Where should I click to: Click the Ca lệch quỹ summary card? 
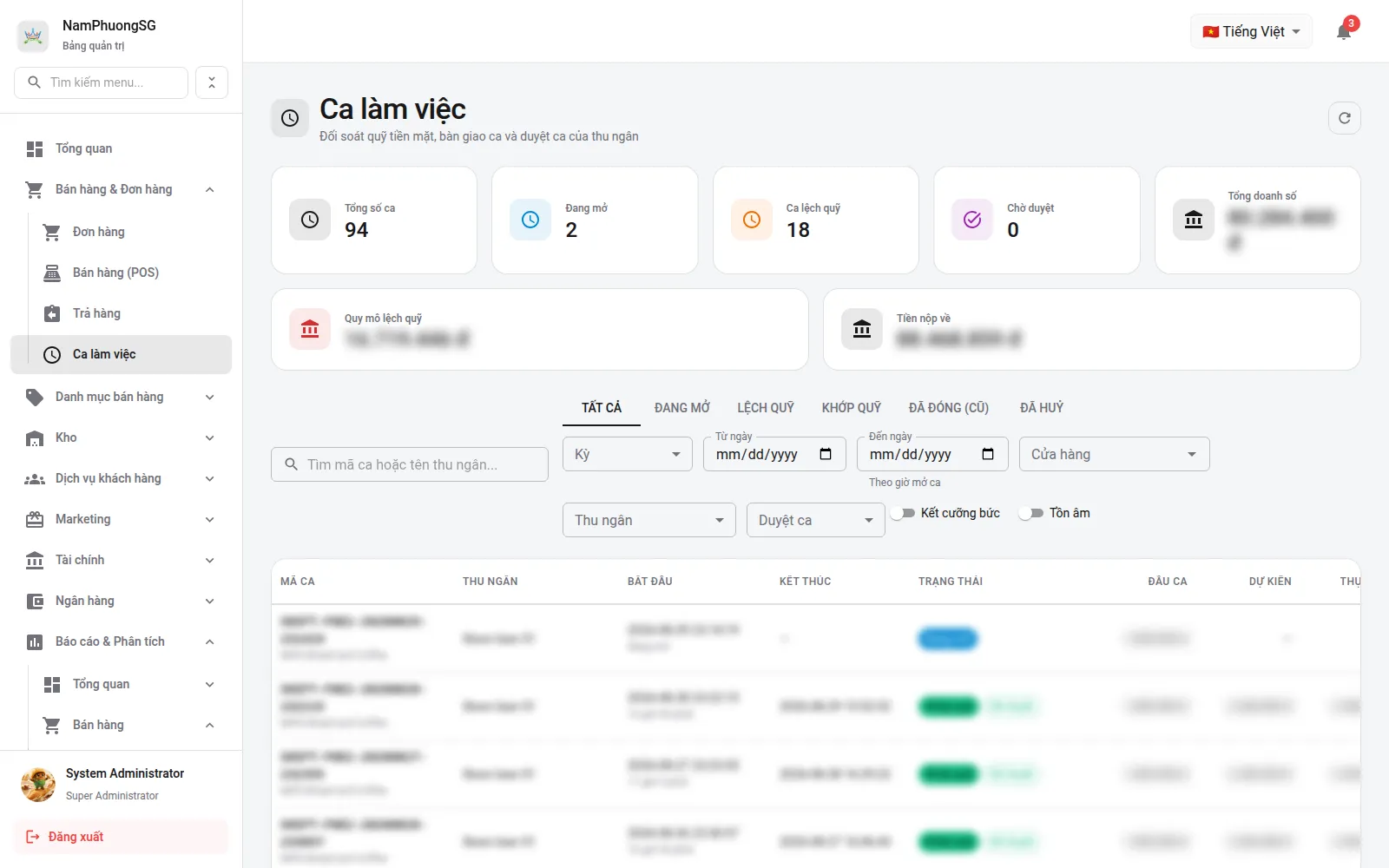tap(816, 220)
